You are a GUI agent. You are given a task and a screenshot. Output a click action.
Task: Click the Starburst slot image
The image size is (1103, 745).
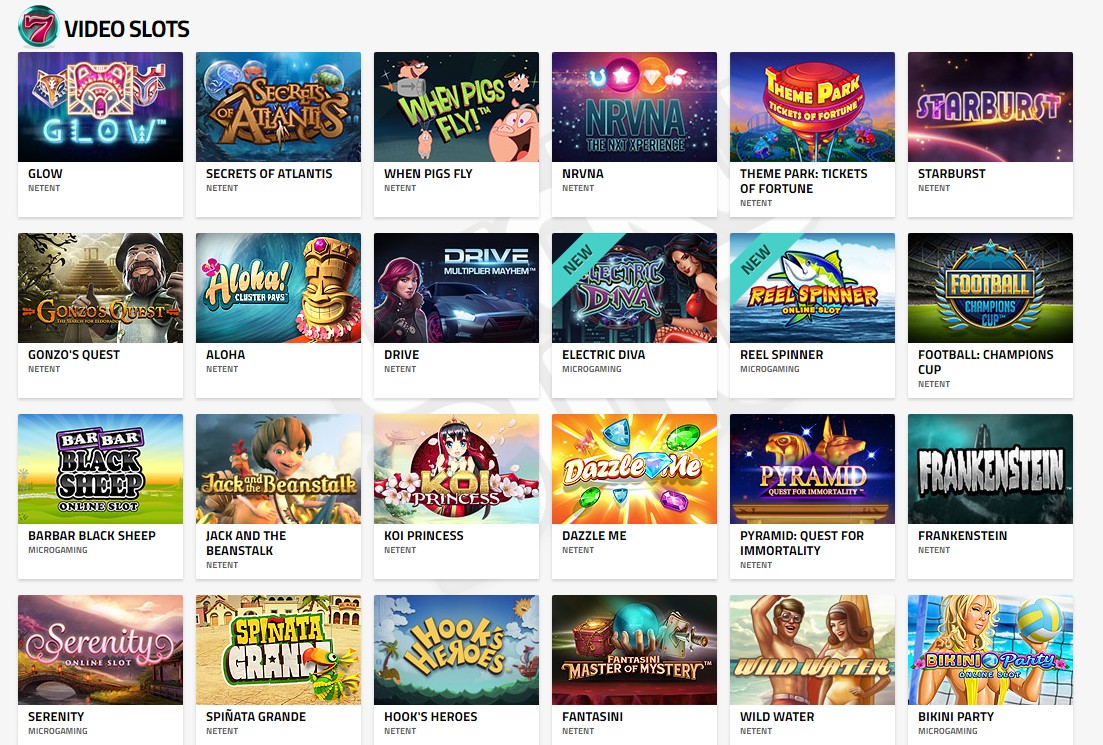pyautogui.click(x=990, y=107)
